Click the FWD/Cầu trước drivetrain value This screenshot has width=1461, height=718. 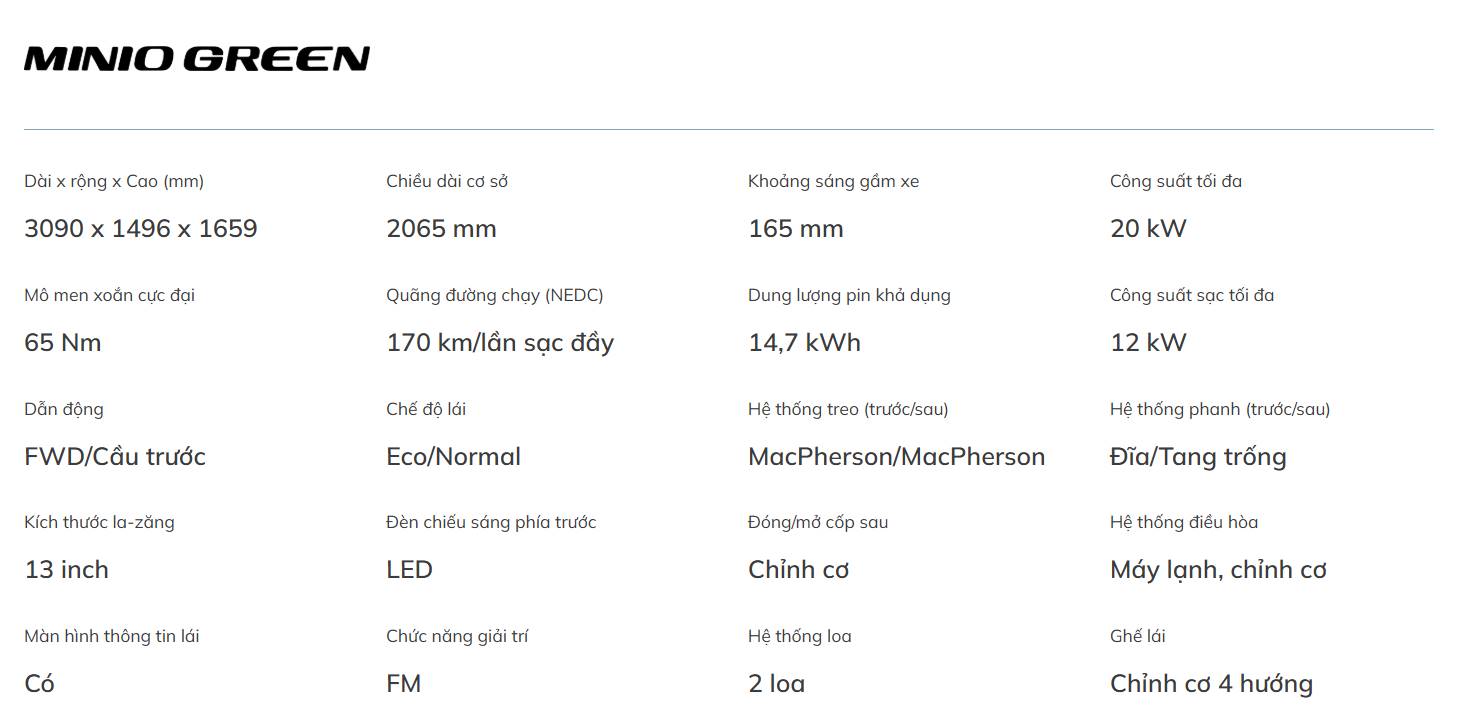point(115,457)
